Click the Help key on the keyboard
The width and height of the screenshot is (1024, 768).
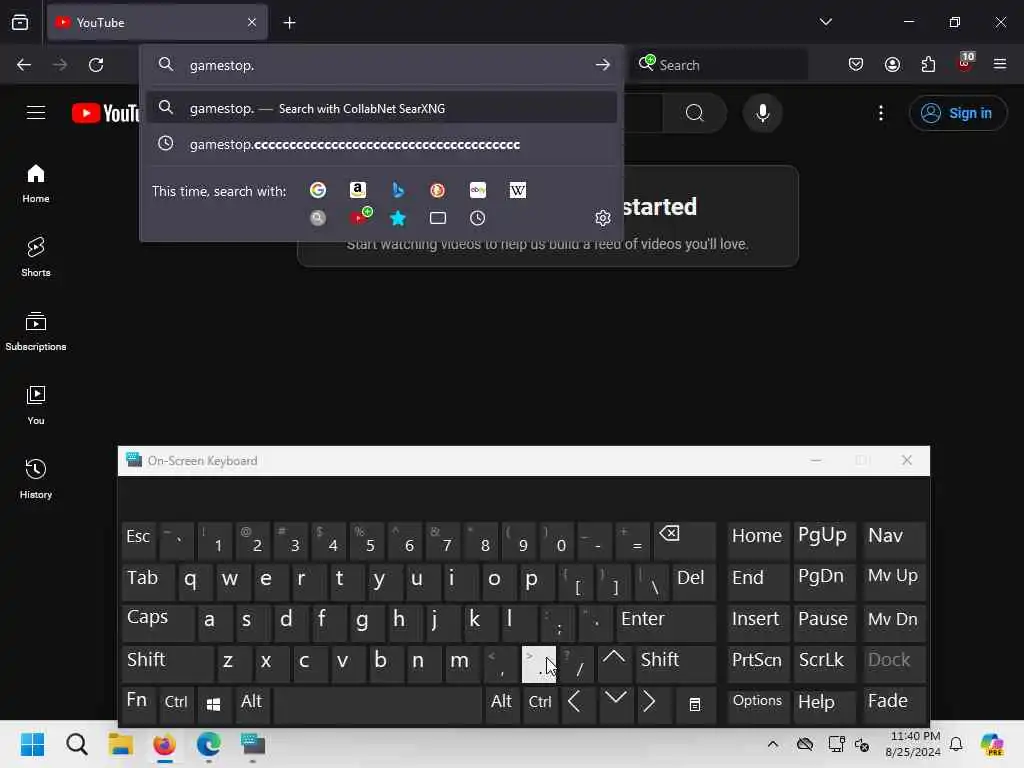[823, 703]
